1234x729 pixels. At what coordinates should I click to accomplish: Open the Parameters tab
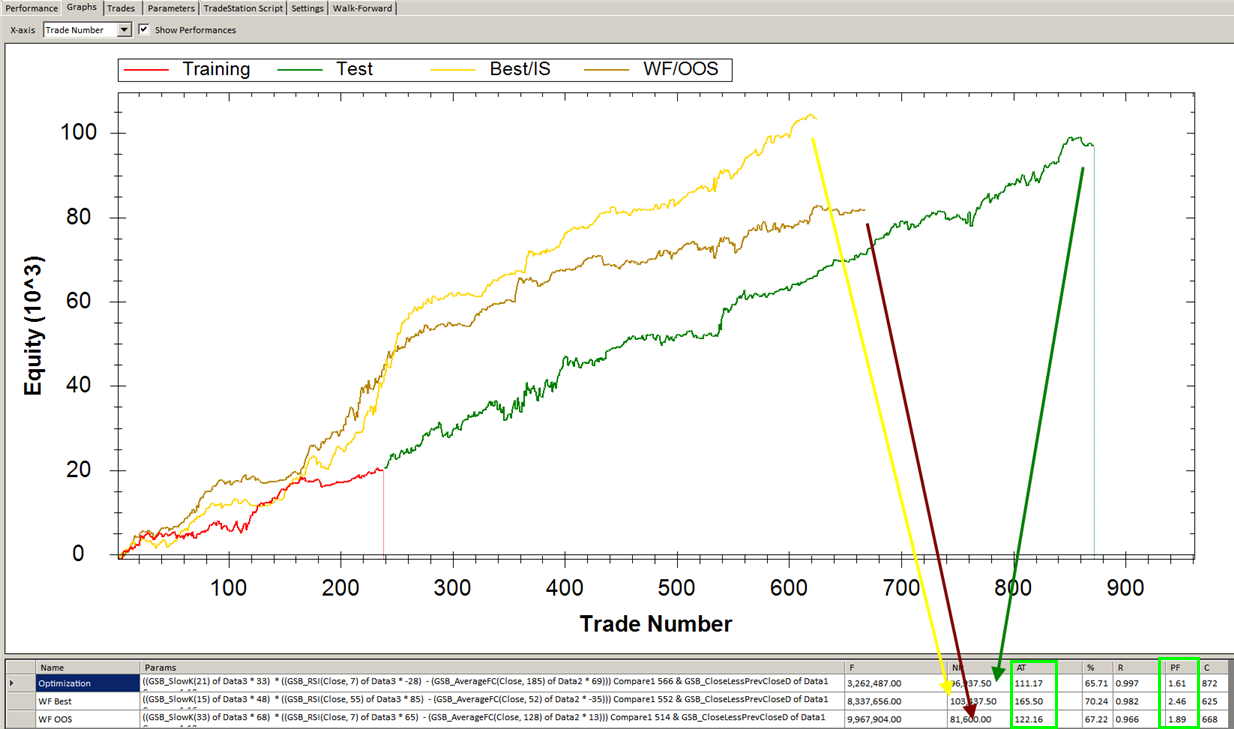pyautogui.click(x=171, y=8)
